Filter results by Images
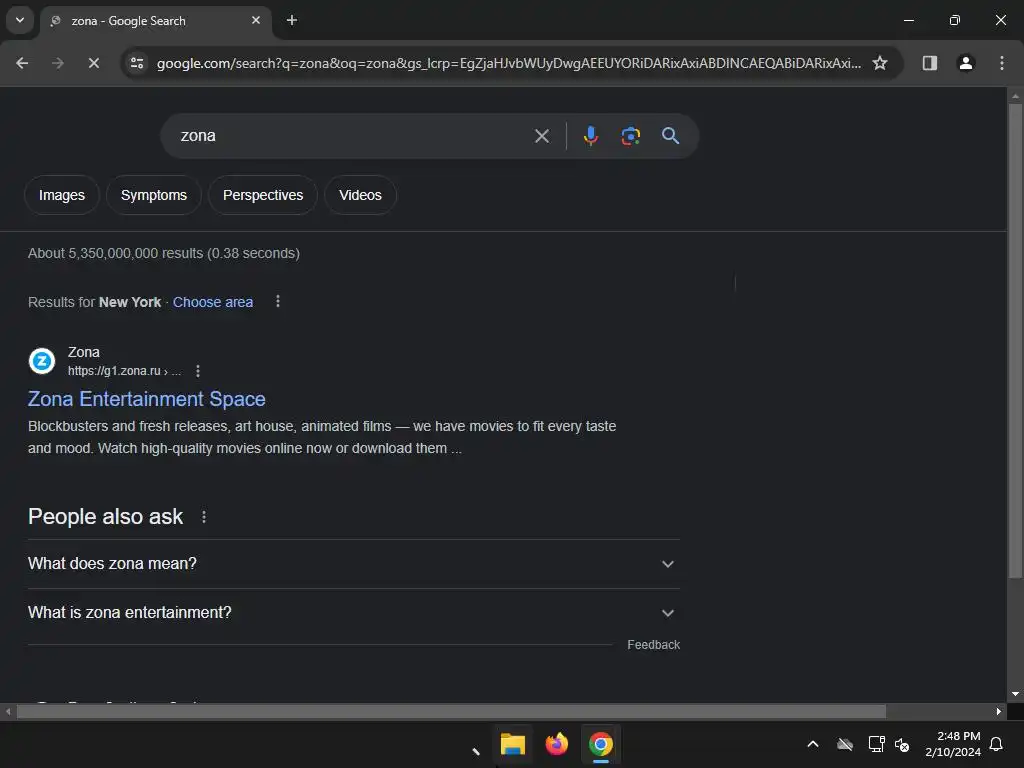This screenshot has height=768, width=1024. point(62,195)
